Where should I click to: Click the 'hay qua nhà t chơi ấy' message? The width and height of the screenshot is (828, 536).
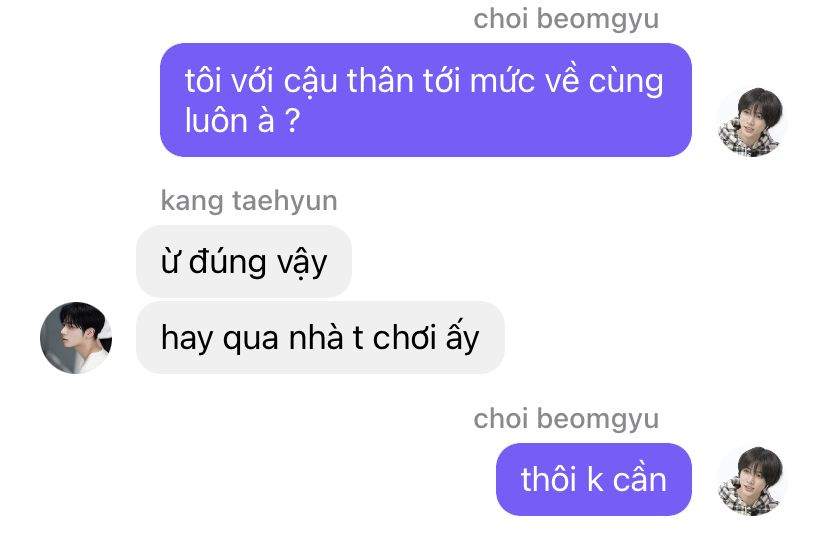[x=320, y=337]
